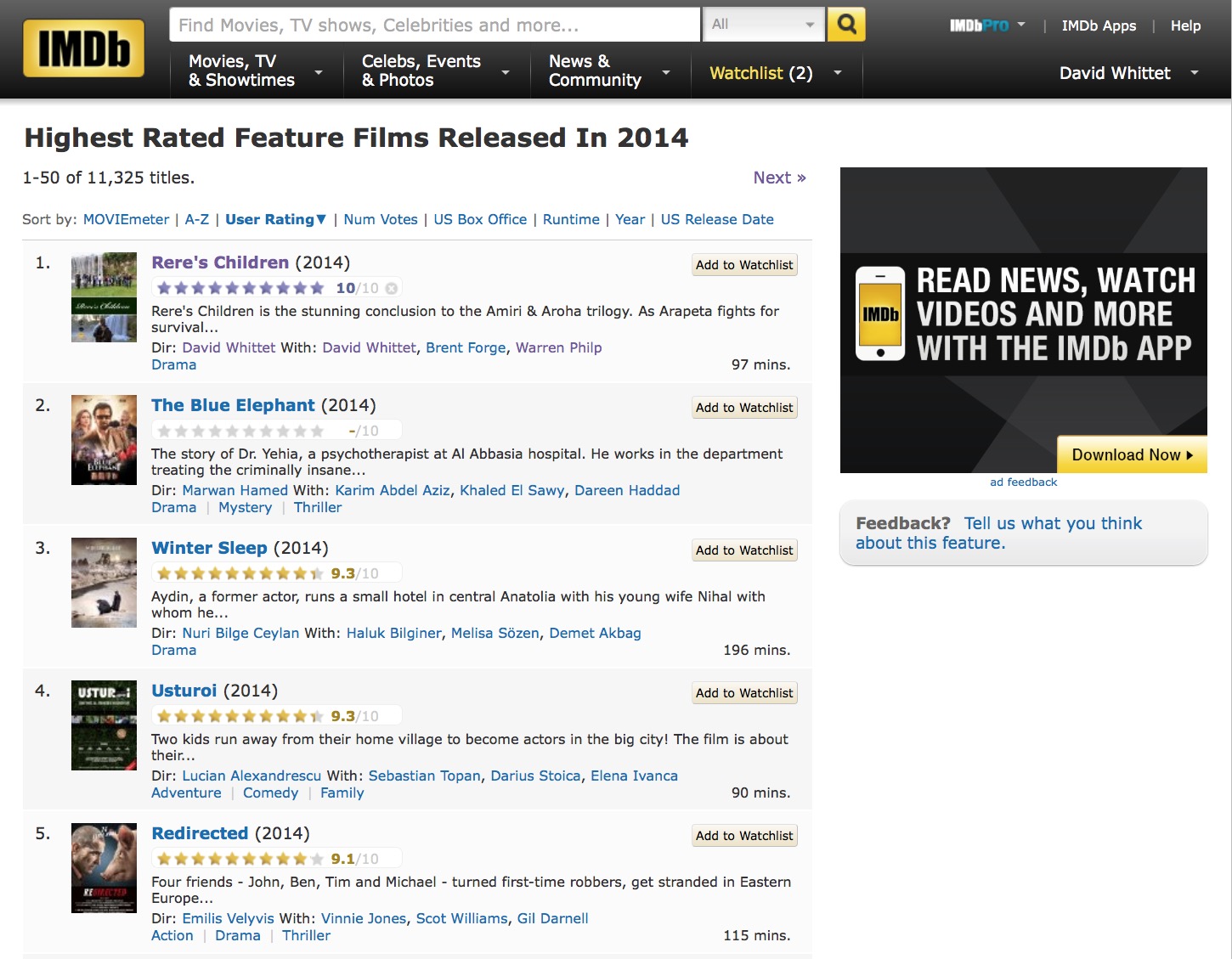Add Usturoi to Watchlist
Image resolution: width=1232 pixels, height=959 pixels.
(x=744, y=693)
